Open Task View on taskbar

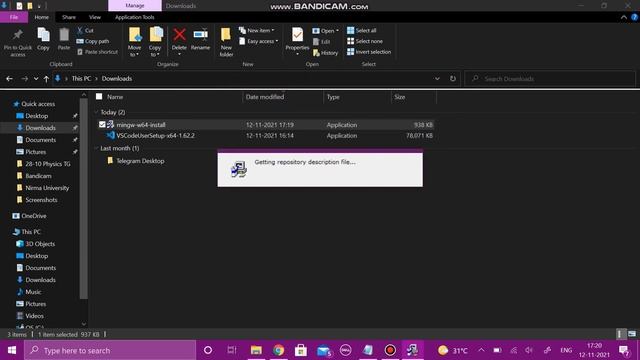pyautogui.click(x=231, y=350)
